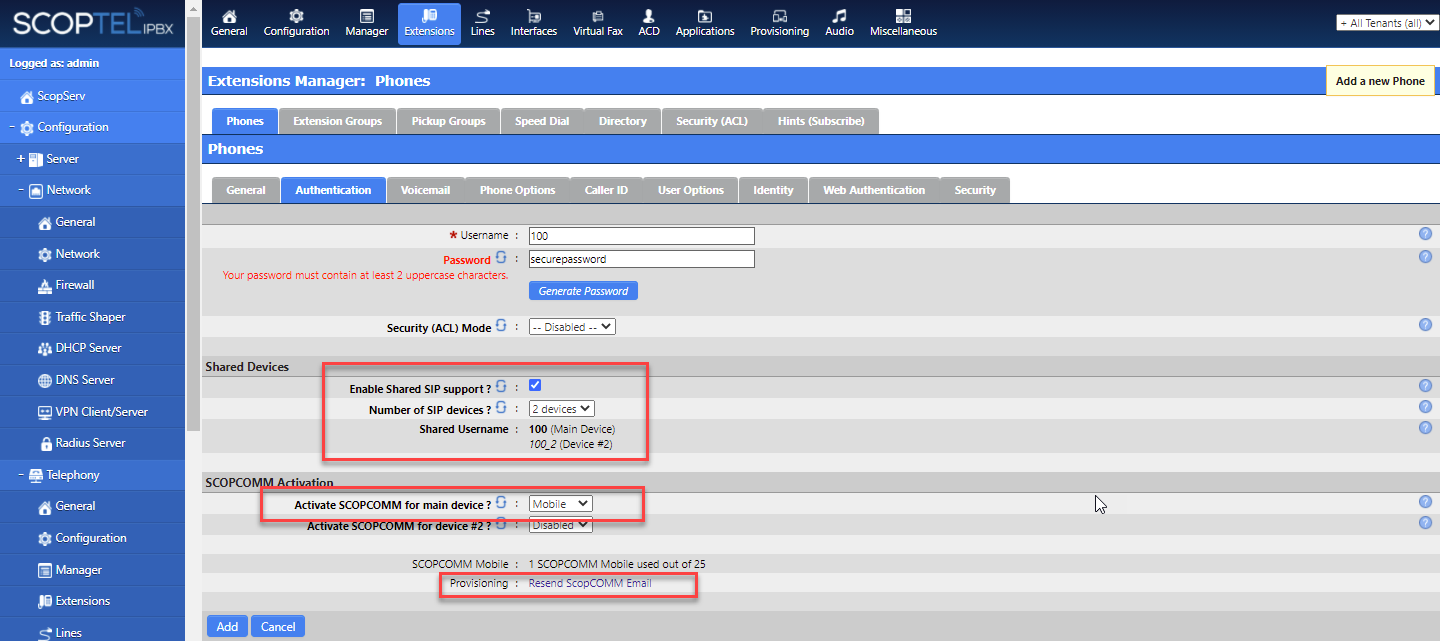Switch to the Identity sub-tab

click(x=773, y=190)
